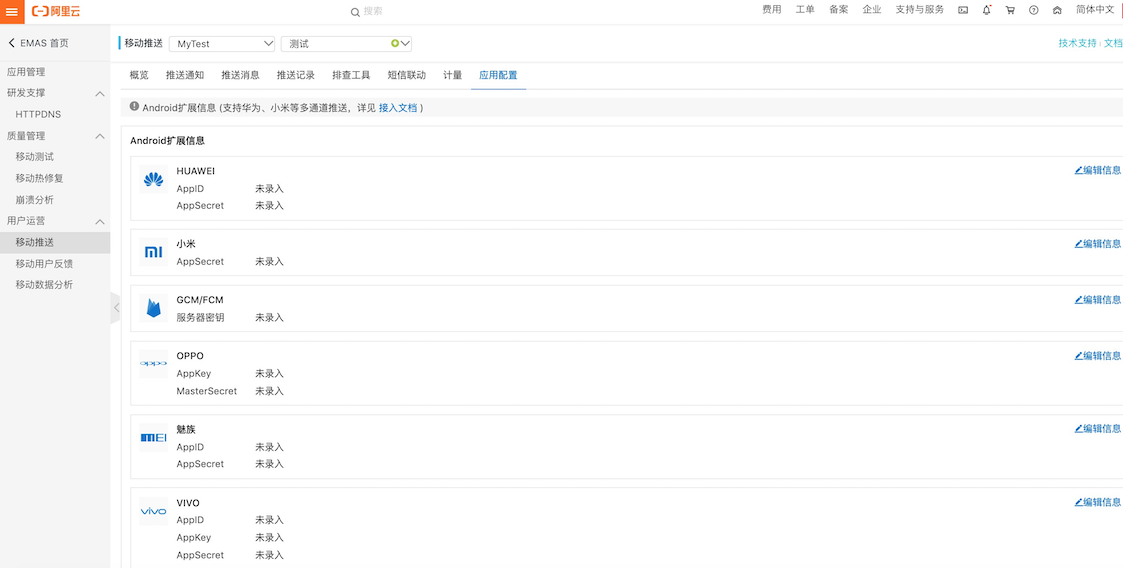Collapse the 研发支撑 sidebar section
1123x568 pixels.
[x=100, y=94]
